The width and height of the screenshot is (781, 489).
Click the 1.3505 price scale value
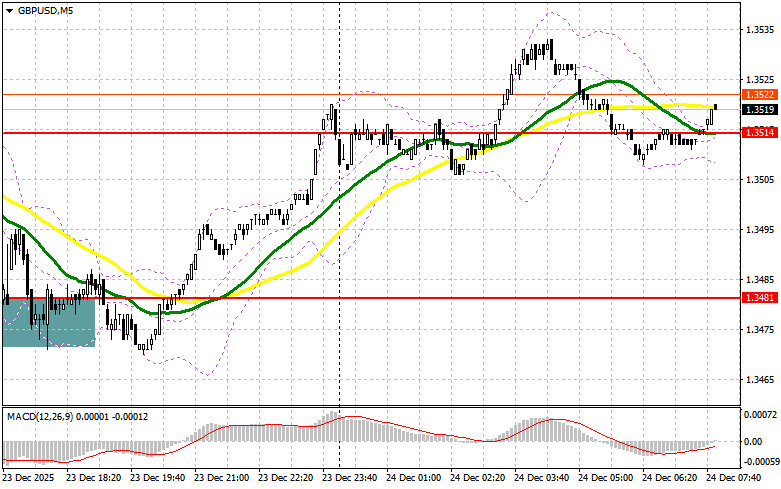pyautogui.click(x=760, y=180)
